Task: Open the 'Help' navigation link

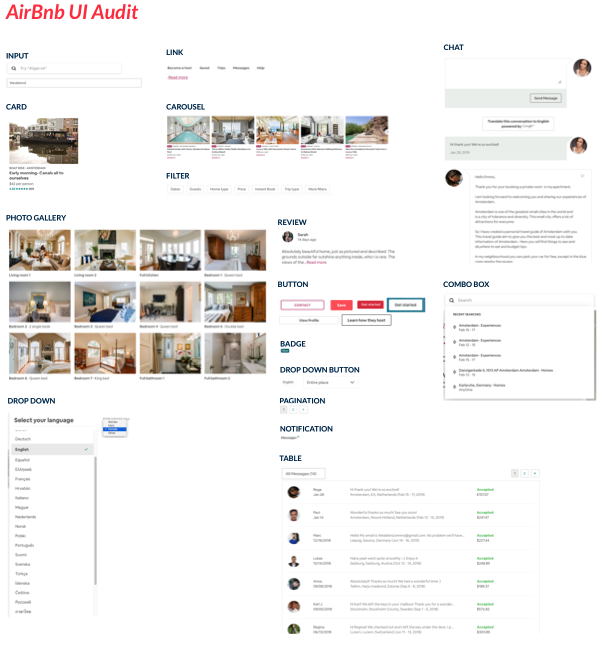Action: 260,68
